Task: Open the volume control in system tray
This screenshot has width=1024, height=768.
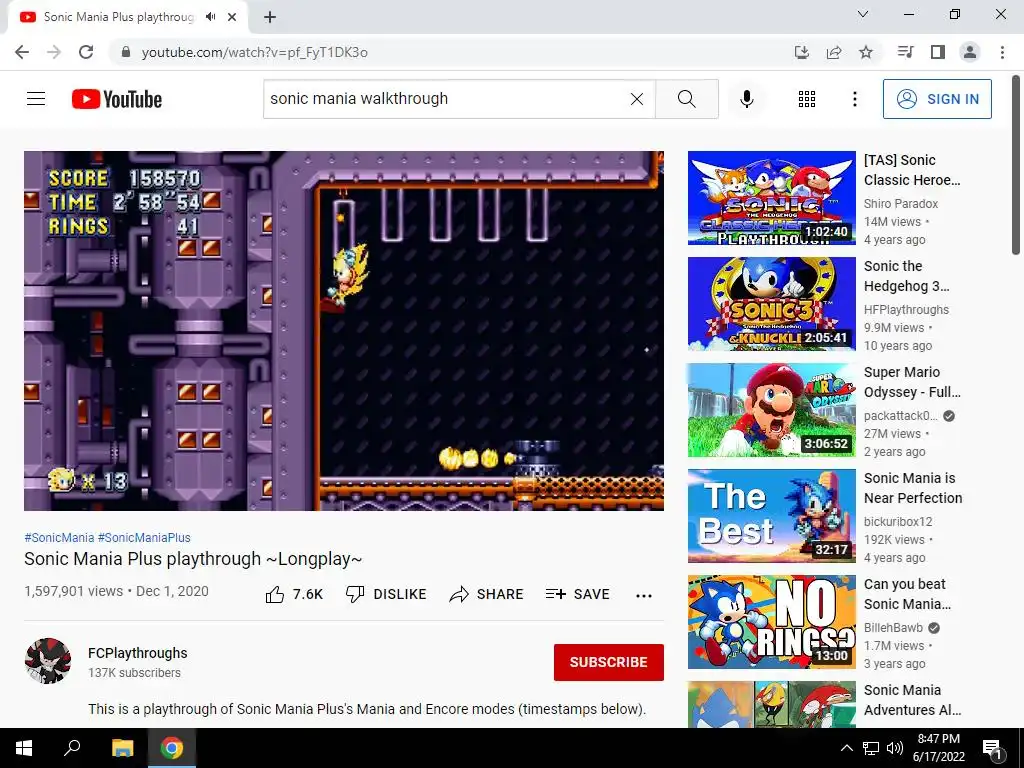Action: pyautogui.click(x=895, y=748)
